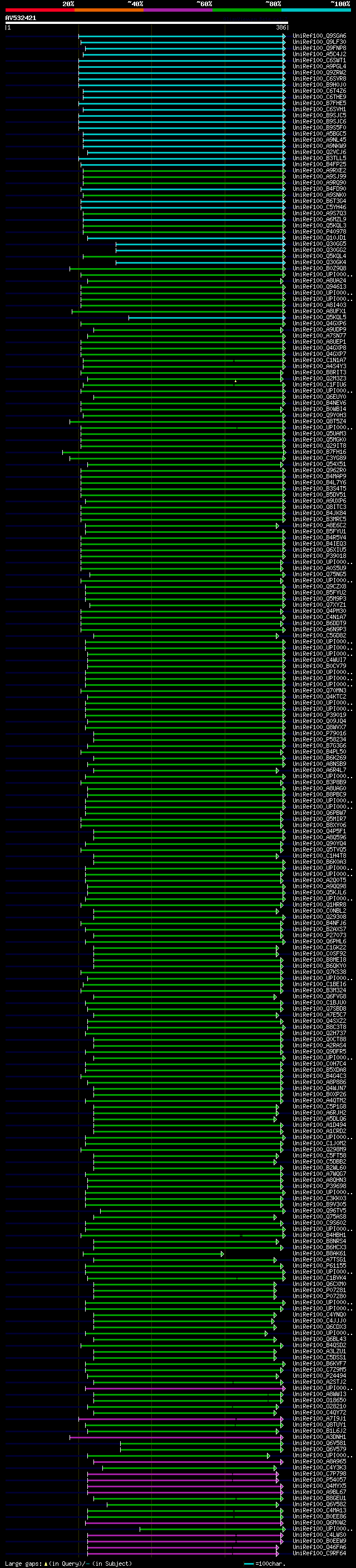This screenshot has width=356, height=1568.
Task: Click the arrowhead ending the A8E6C2 bar
Action: (x=278, y=525)
